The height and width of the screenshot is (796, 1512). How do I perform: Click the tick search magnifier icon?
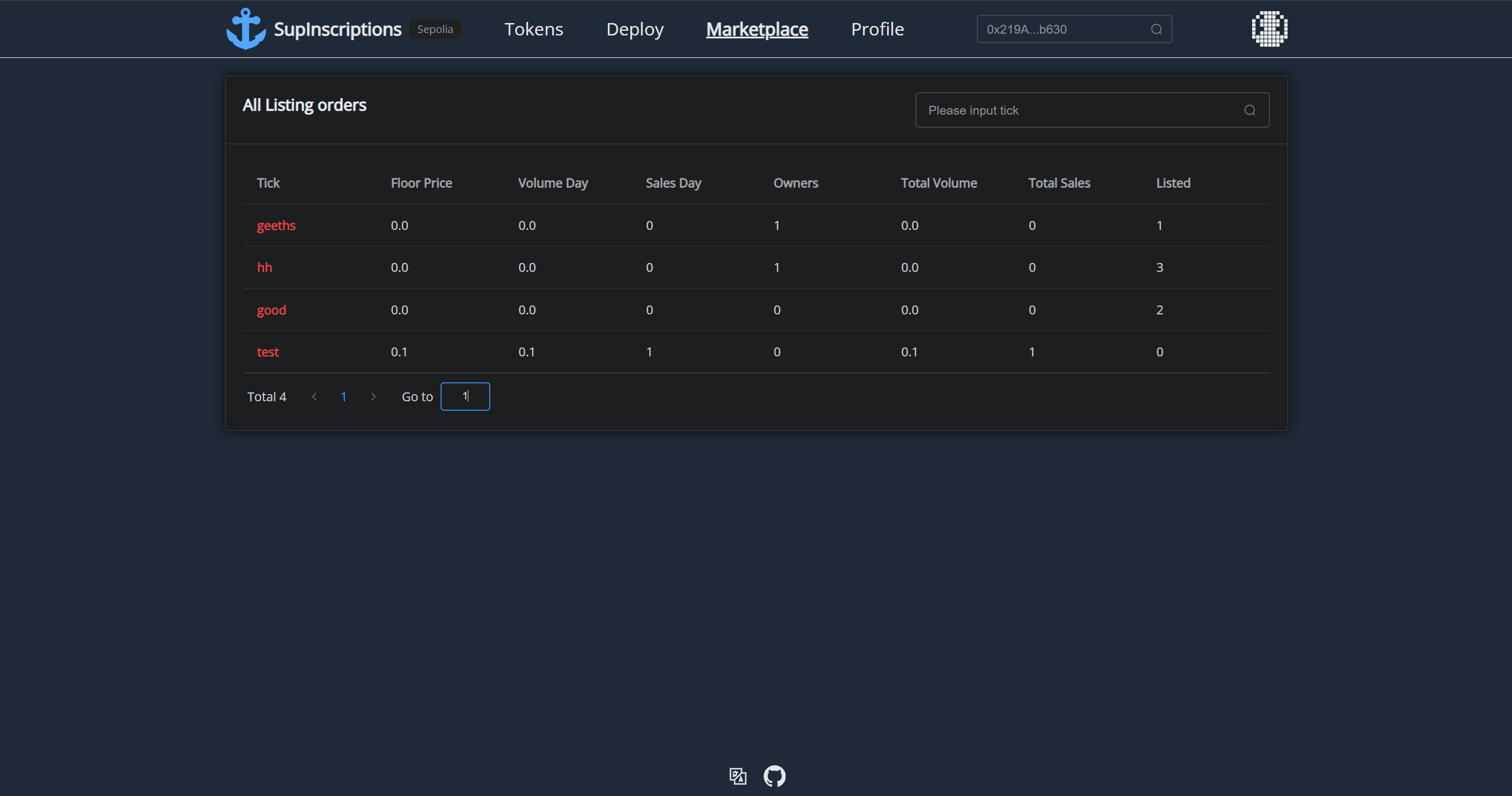(x=1249, y=111)
